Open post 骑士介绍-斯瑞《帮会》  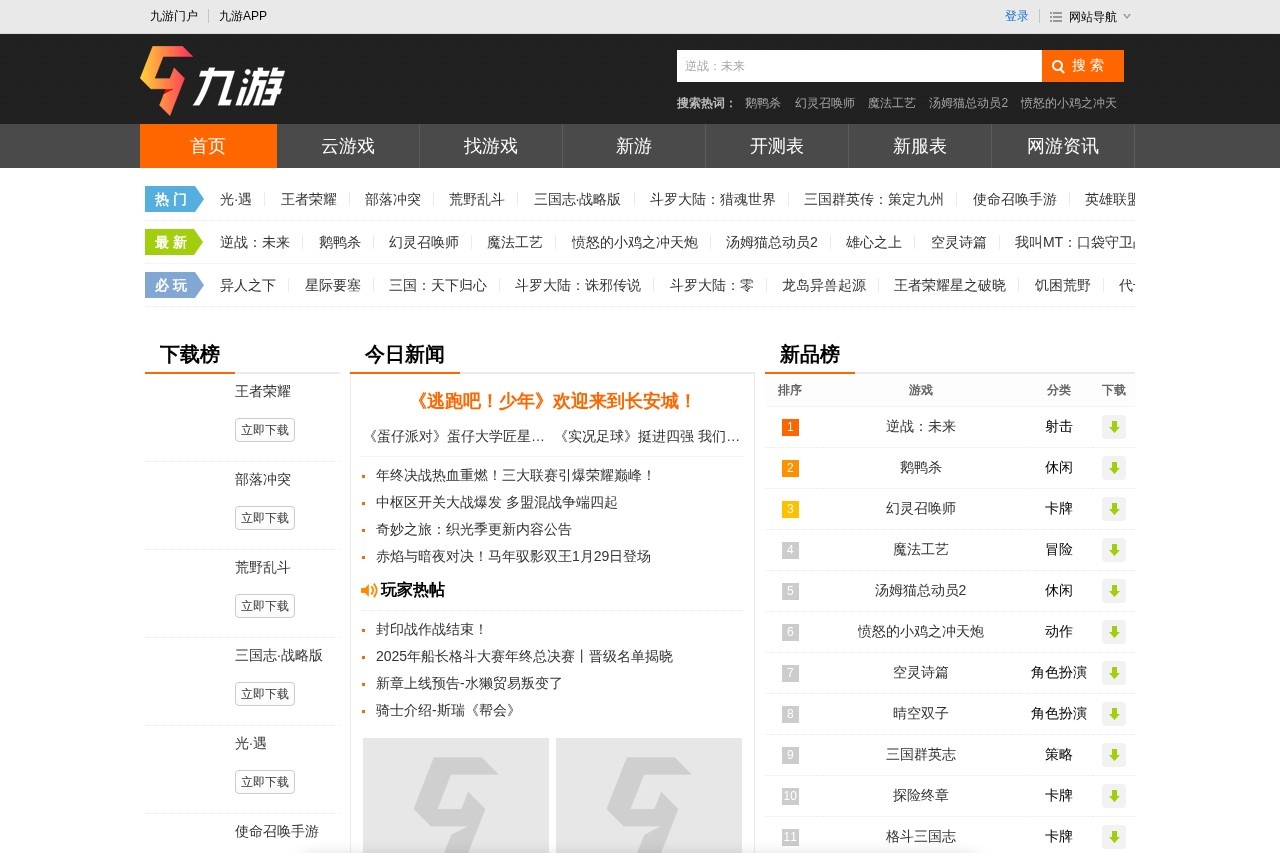coord(448,710)
